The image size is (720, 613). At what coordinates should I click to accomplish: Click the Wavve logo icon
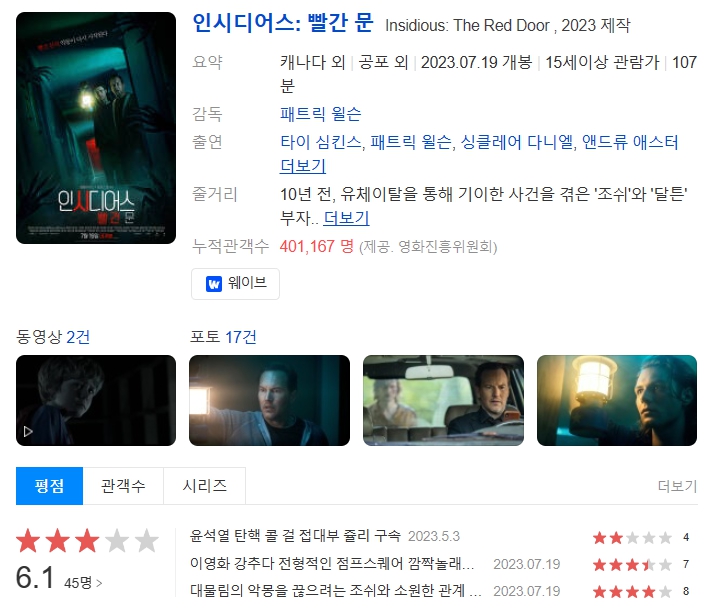(x=214, y=284)
